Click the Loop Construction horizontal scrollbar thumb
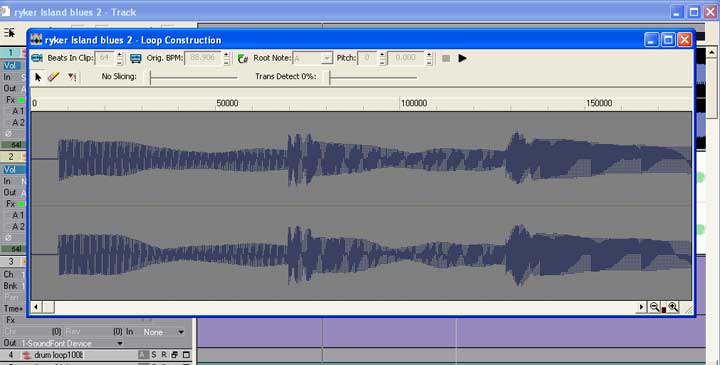The image size is (720, 365). 48,307
